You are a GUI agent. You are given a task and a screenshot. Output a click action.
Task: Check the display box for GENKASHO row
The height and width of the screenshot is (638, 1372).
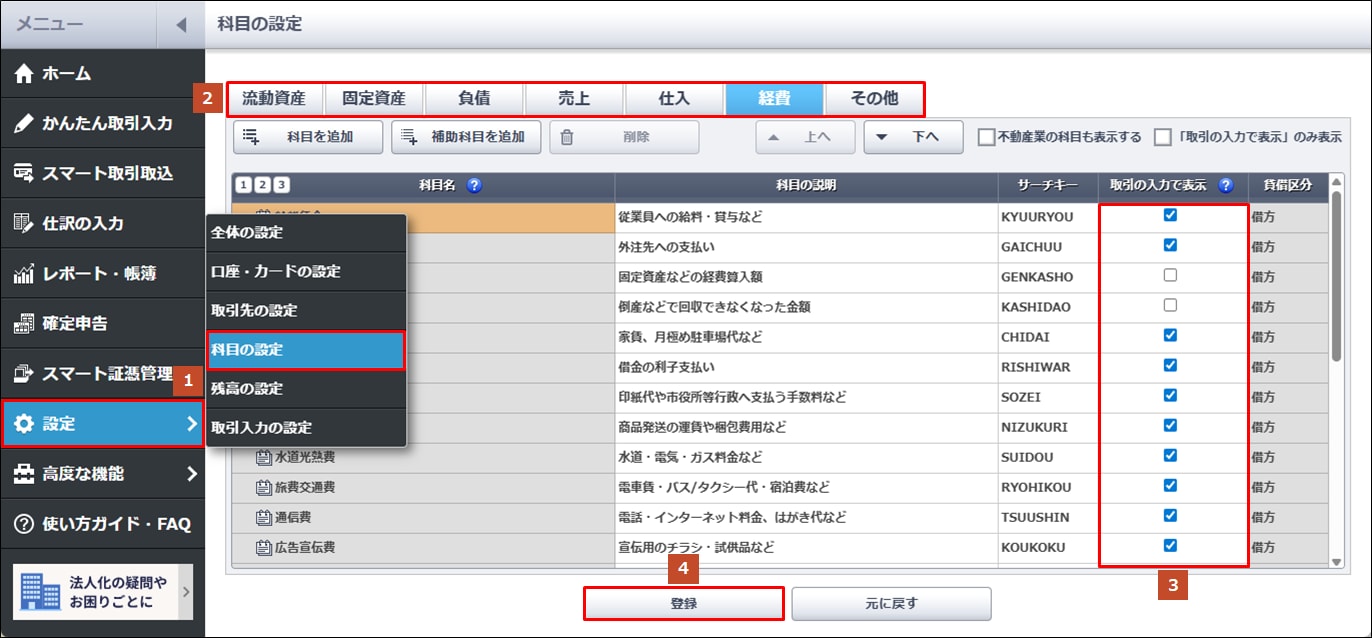[x=1170, y=275]
